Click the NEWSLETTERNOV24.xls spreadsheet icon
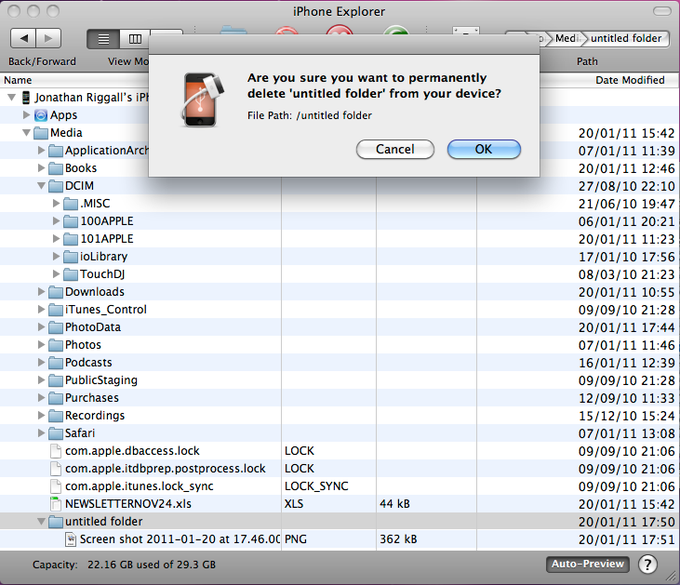The height and width of the screenshot is (585, 680). pyautogui.click(x=56, y=504)
